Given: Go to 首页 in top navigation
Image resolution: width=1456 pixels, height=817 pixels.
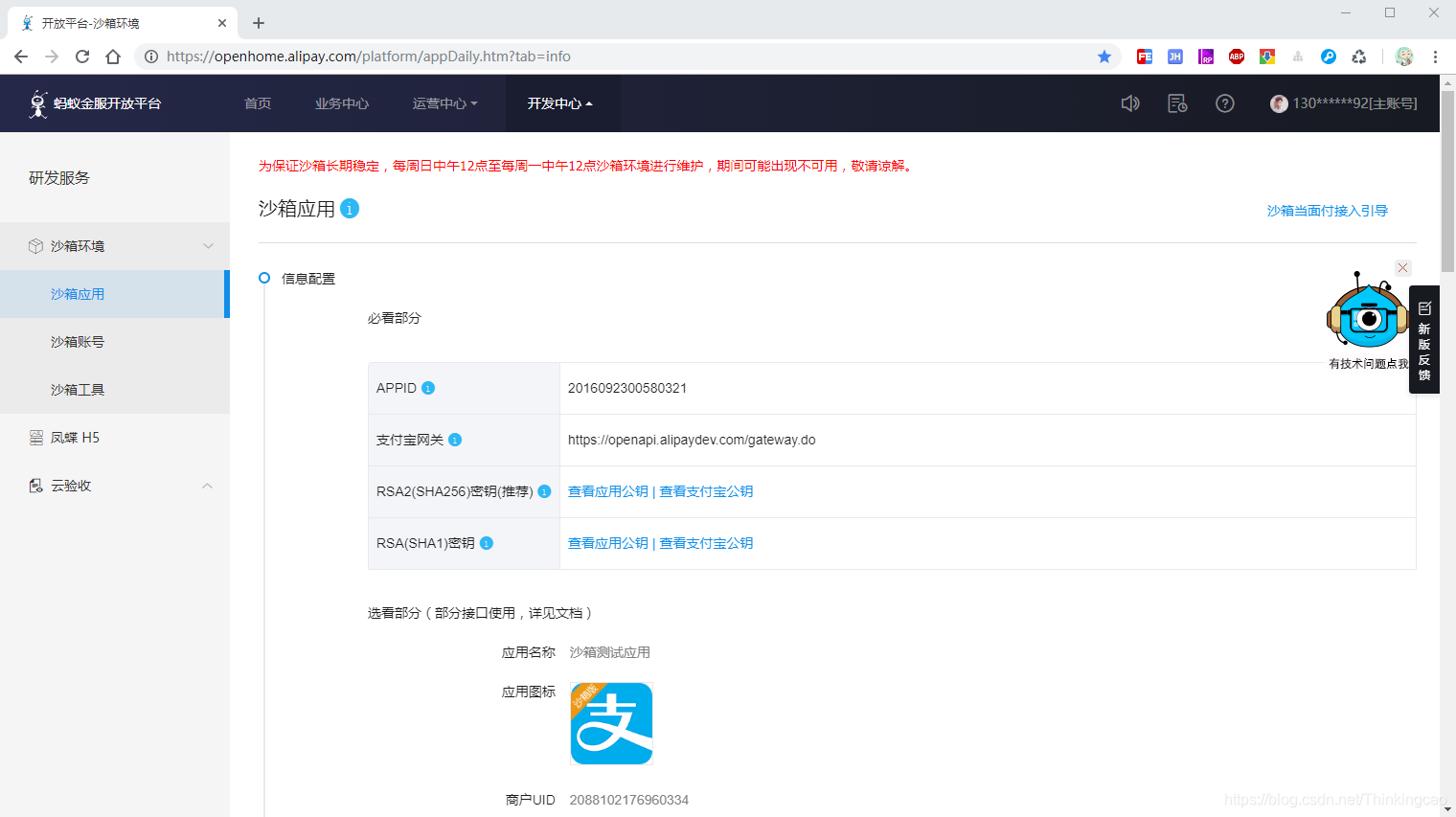Looking at the screenshot, I should pyautogui.click(x=258, y=103).
